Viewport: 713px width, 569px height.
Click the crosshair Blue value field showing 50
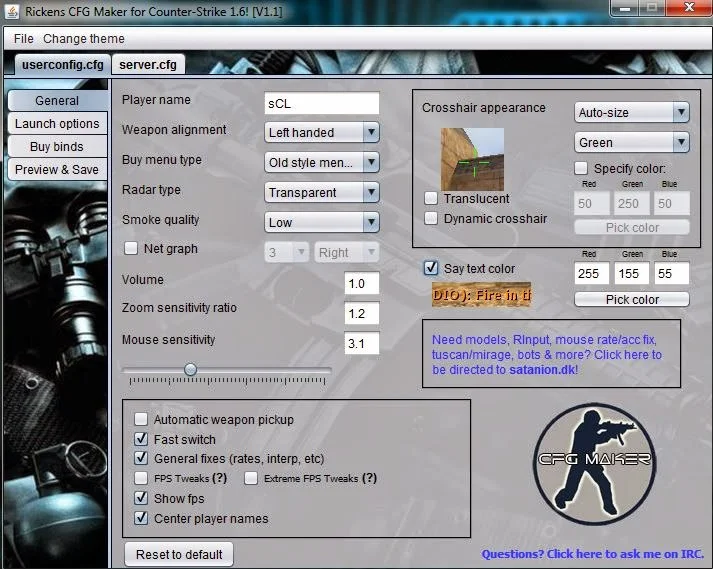point(672,203)
